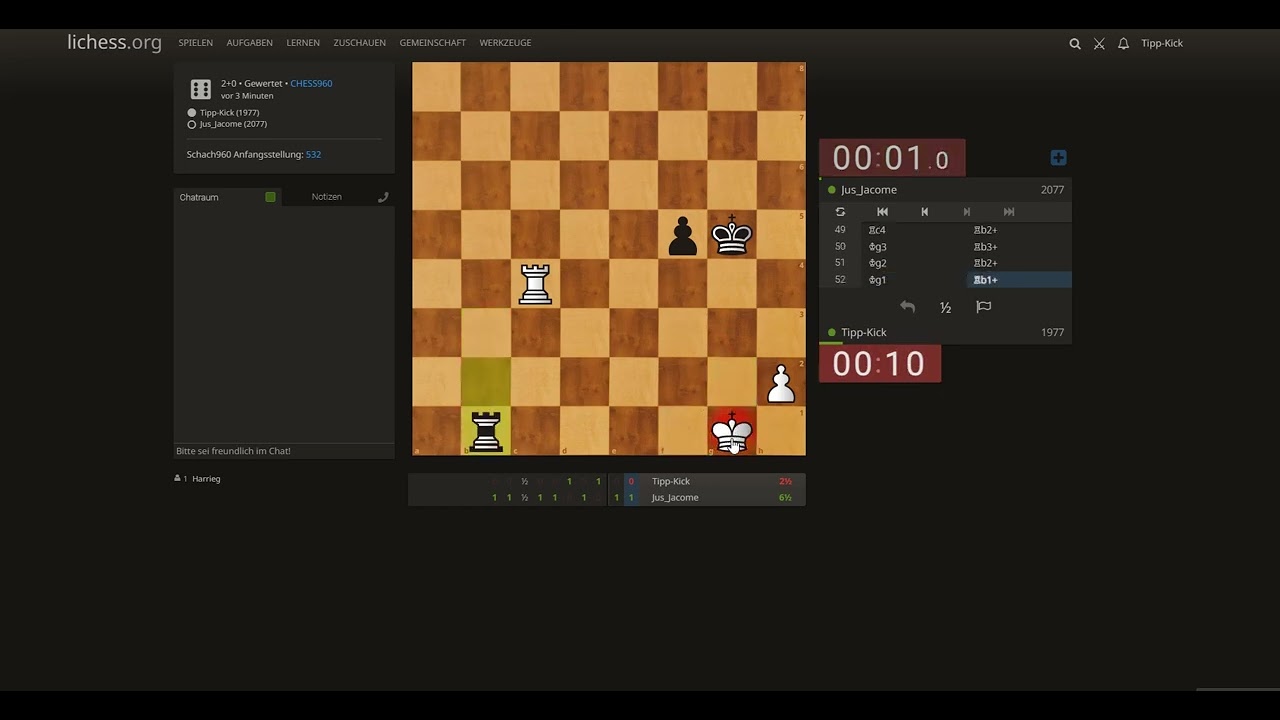Open the GEMEINSCHAFT menu
1280x720 pixels.
coord(432,43)
